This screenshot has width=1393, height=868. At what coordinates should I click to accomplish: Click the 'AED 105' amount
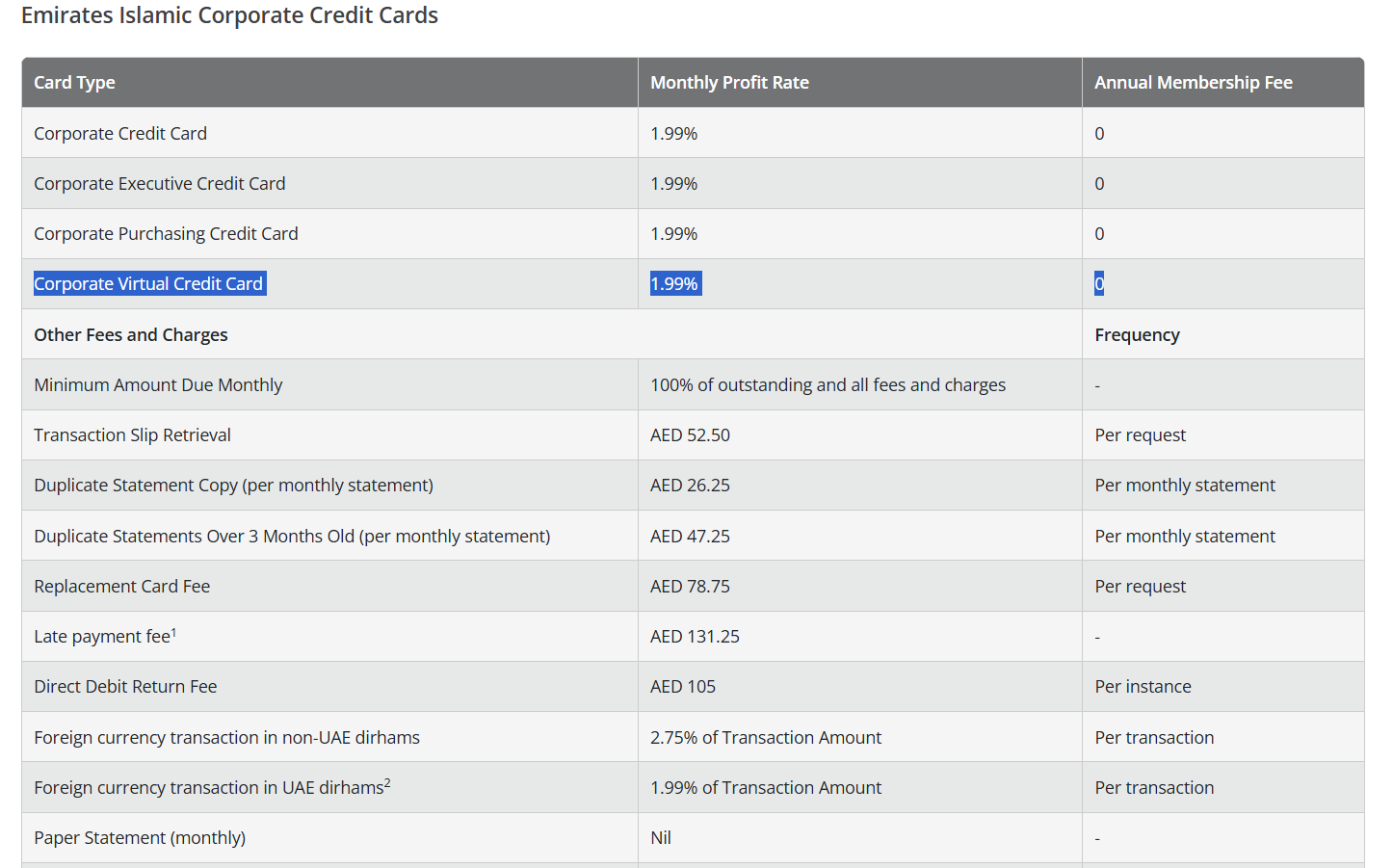[x=683, y=687]
